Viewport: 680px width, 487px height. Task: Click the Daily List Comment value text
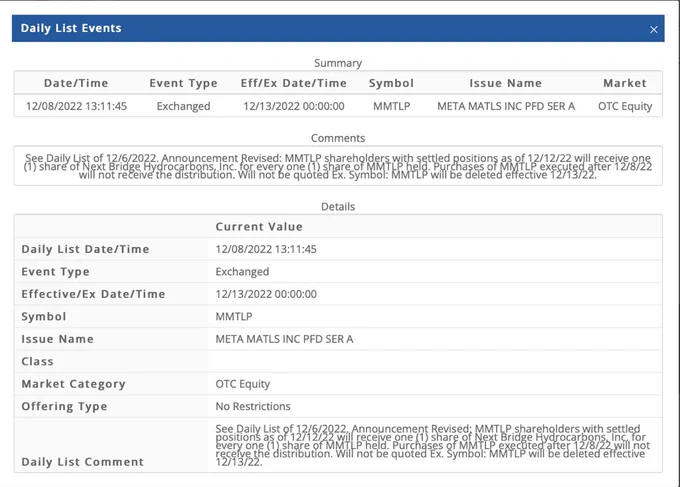coord(432,445)
